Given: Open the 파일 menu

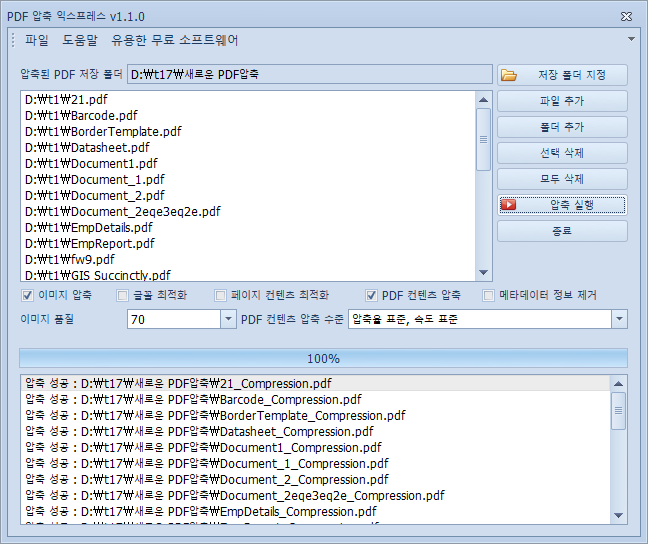Looking at the screenshot, I should point(36,40).
